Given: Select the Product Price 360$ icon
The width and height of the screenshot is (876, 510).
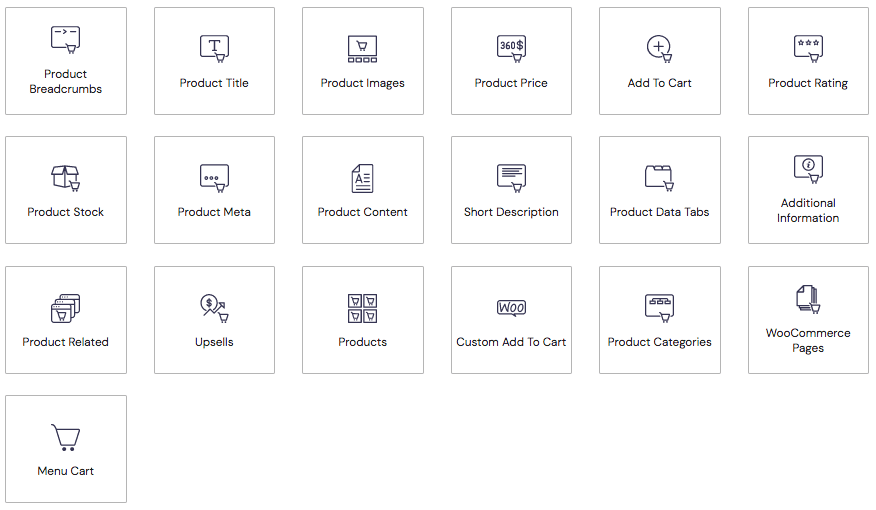Looking at the screenshot, I should [x=511, y=48].
